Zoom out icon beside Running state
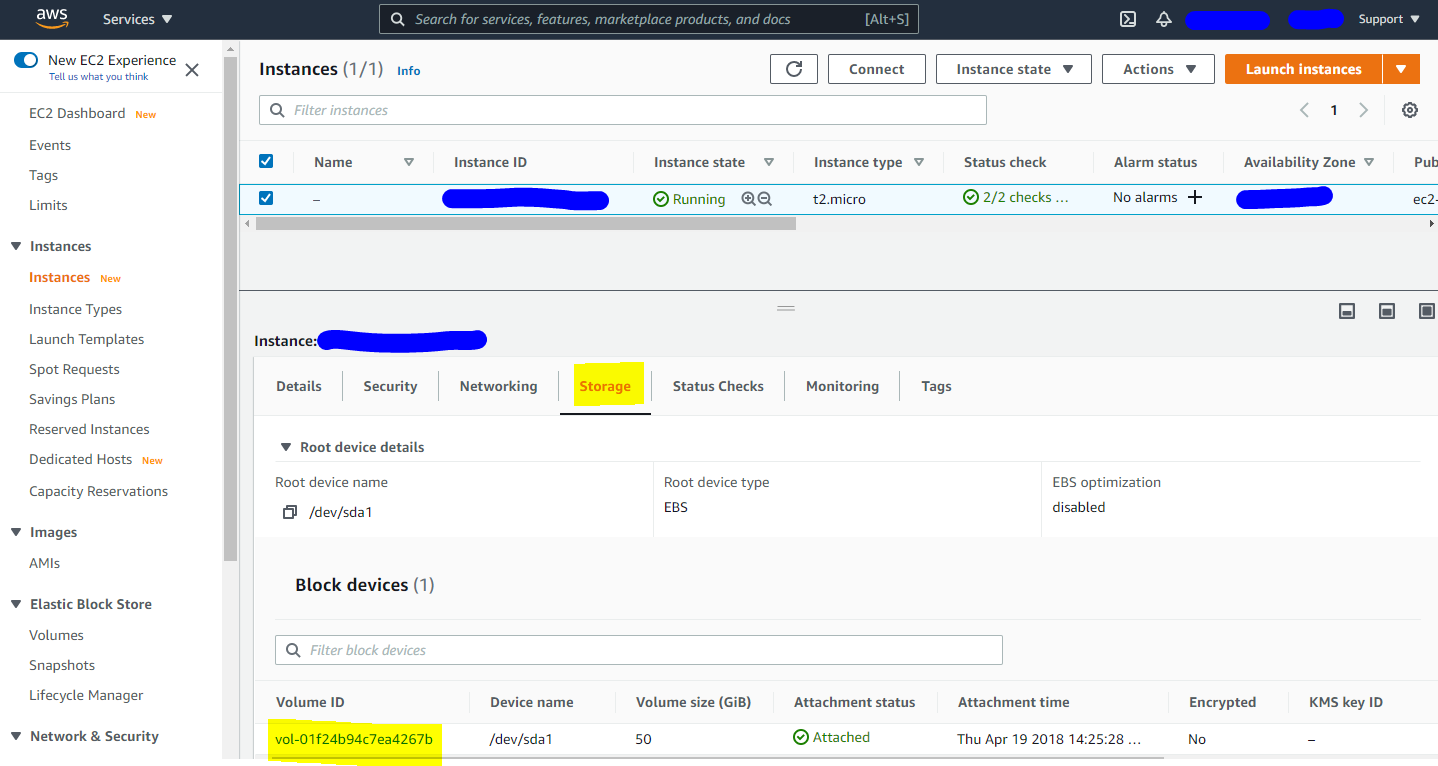This screenshot has height=766, width=1438. click(x=765, y=199)
